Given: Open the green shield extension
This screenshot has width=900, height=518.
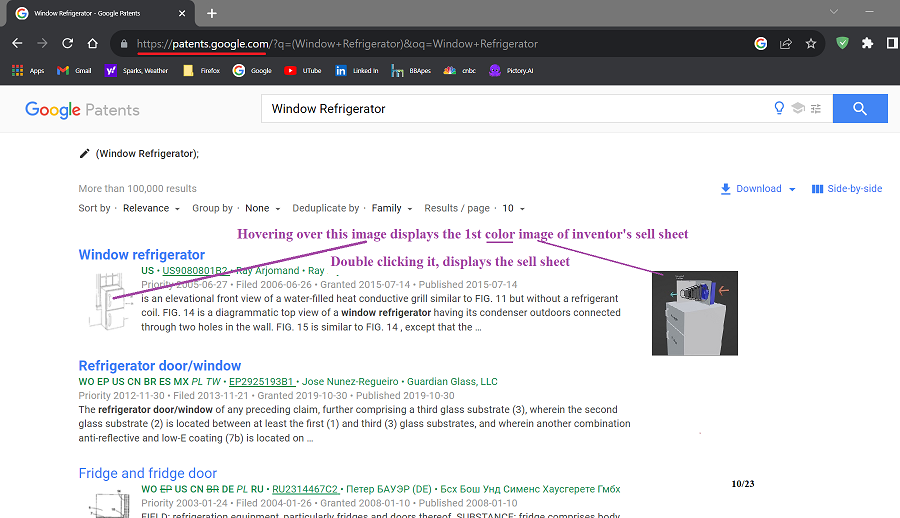Looking at the screenshot, I should (842, 43).
